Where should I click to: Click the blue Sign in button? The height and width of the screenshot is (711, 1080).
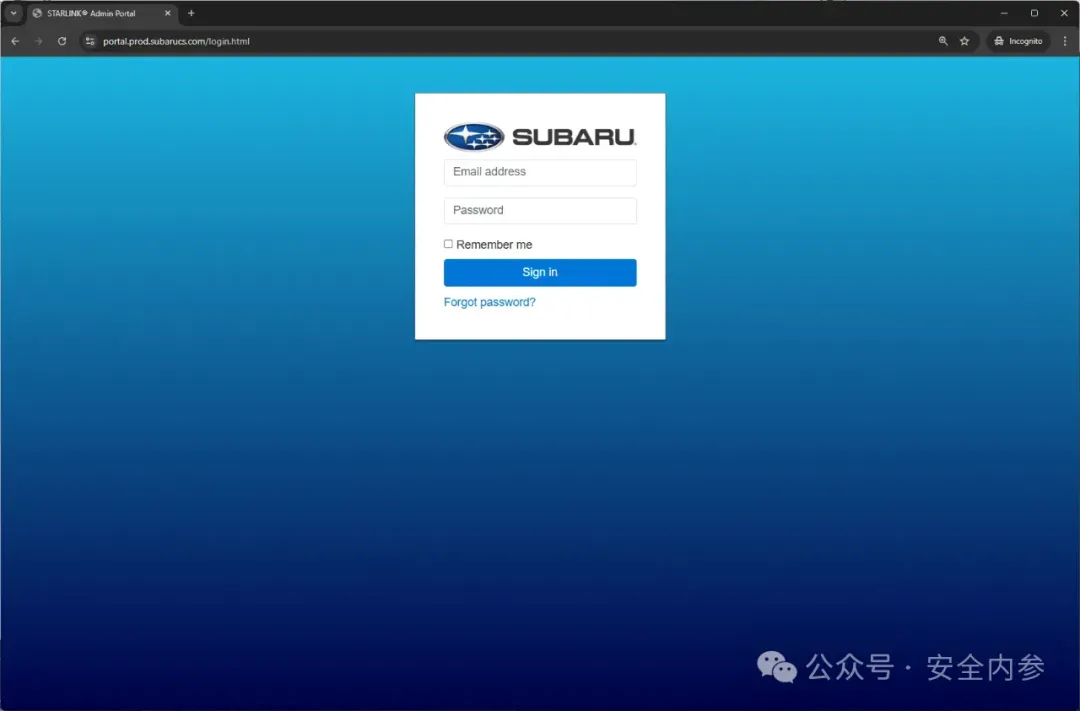[x=540, y=273]
